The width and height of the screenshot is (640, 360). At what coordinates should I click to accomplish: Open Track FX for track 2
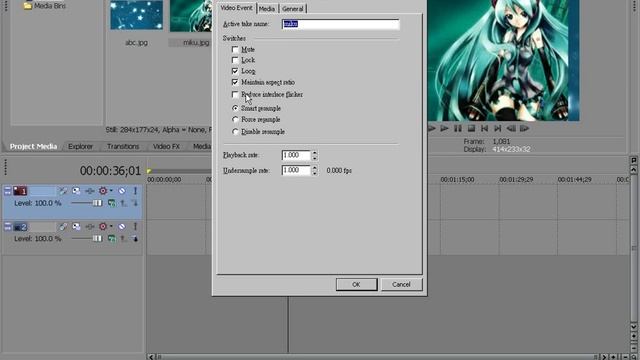pyautogui.click(x=90, y=226)
